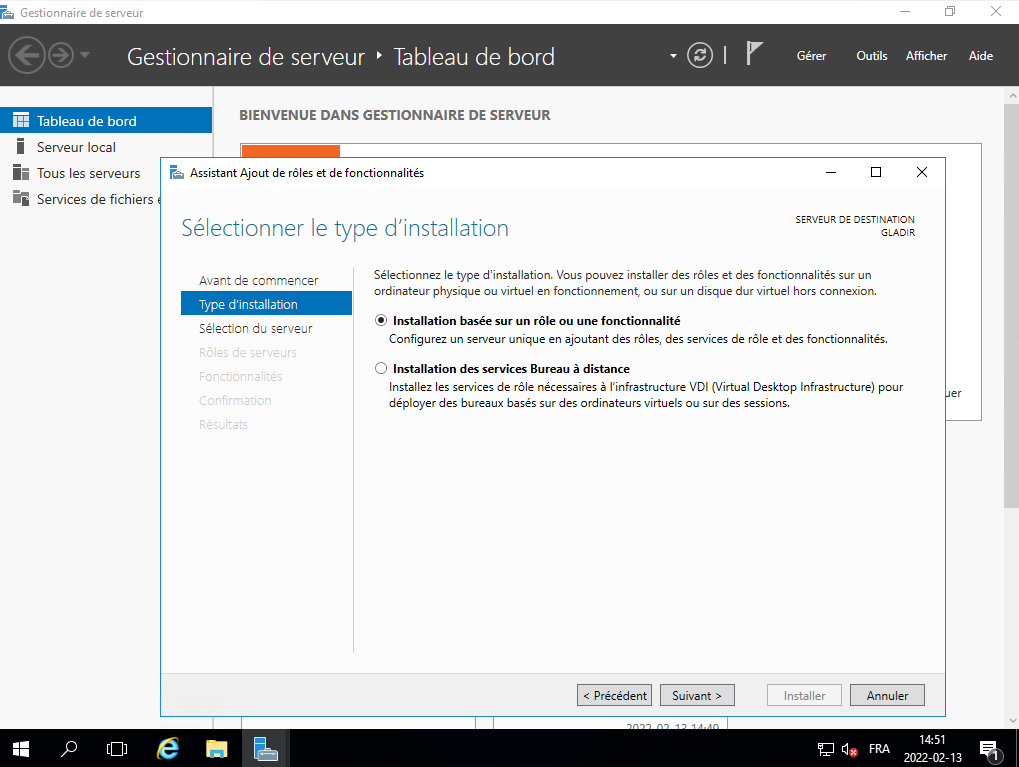
Task: Open network status tray icon
Action: tap(825, 749)
